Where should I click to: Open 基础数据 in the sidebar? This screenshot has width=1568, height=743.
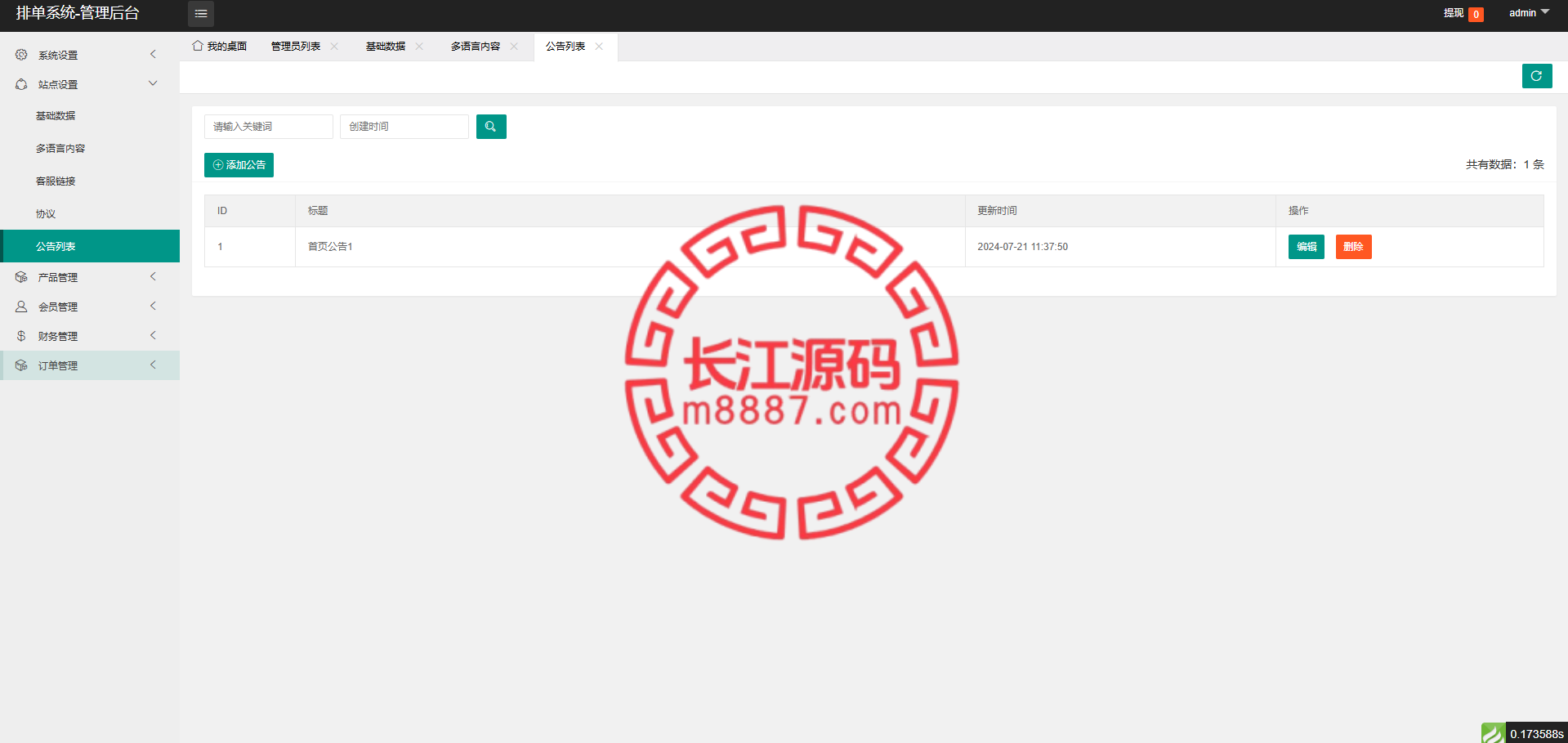coord(90,116)
